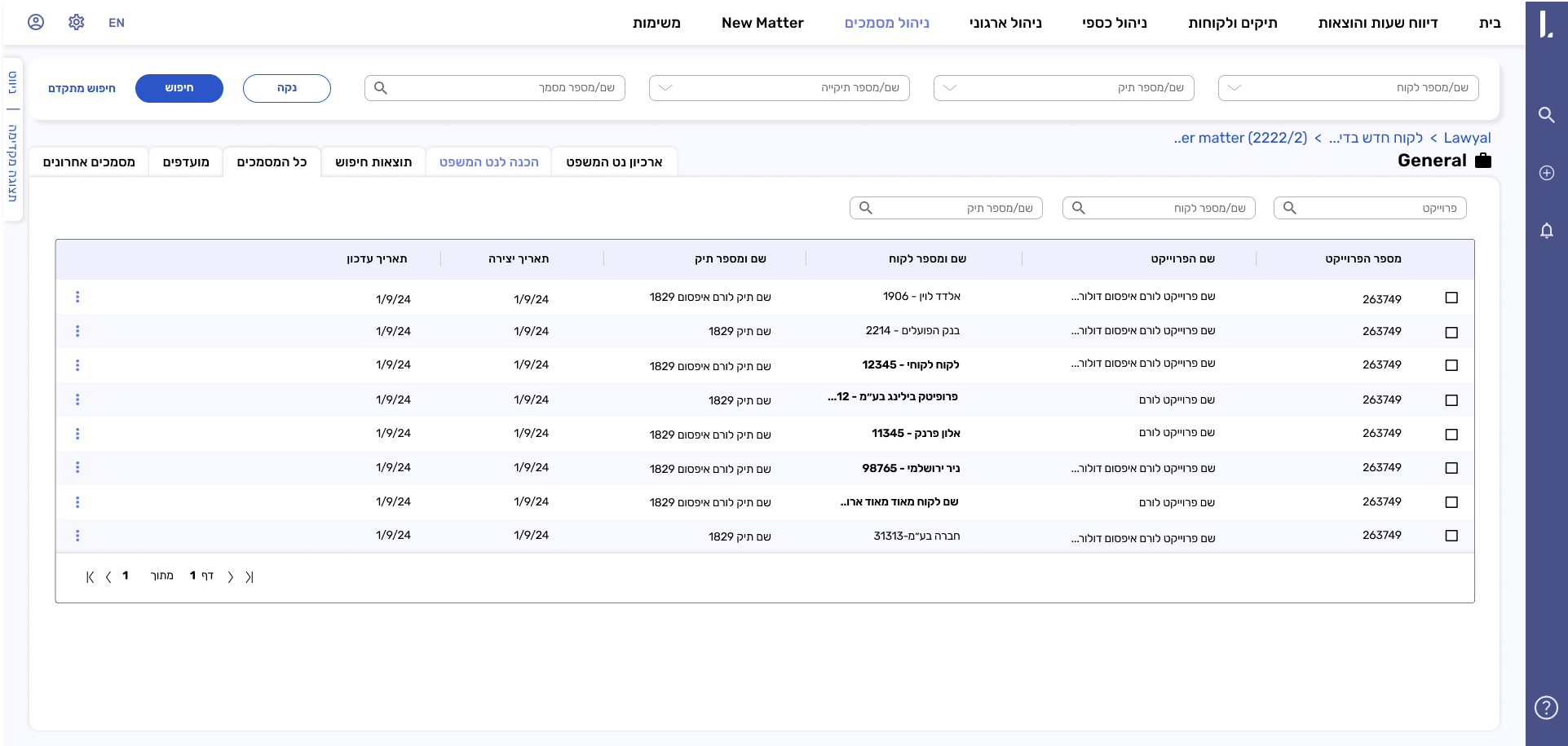The width and height of the screenshot is (1568, 746).
Task: Click magnifier in פרוייקט filter field
Action: 1289,208
